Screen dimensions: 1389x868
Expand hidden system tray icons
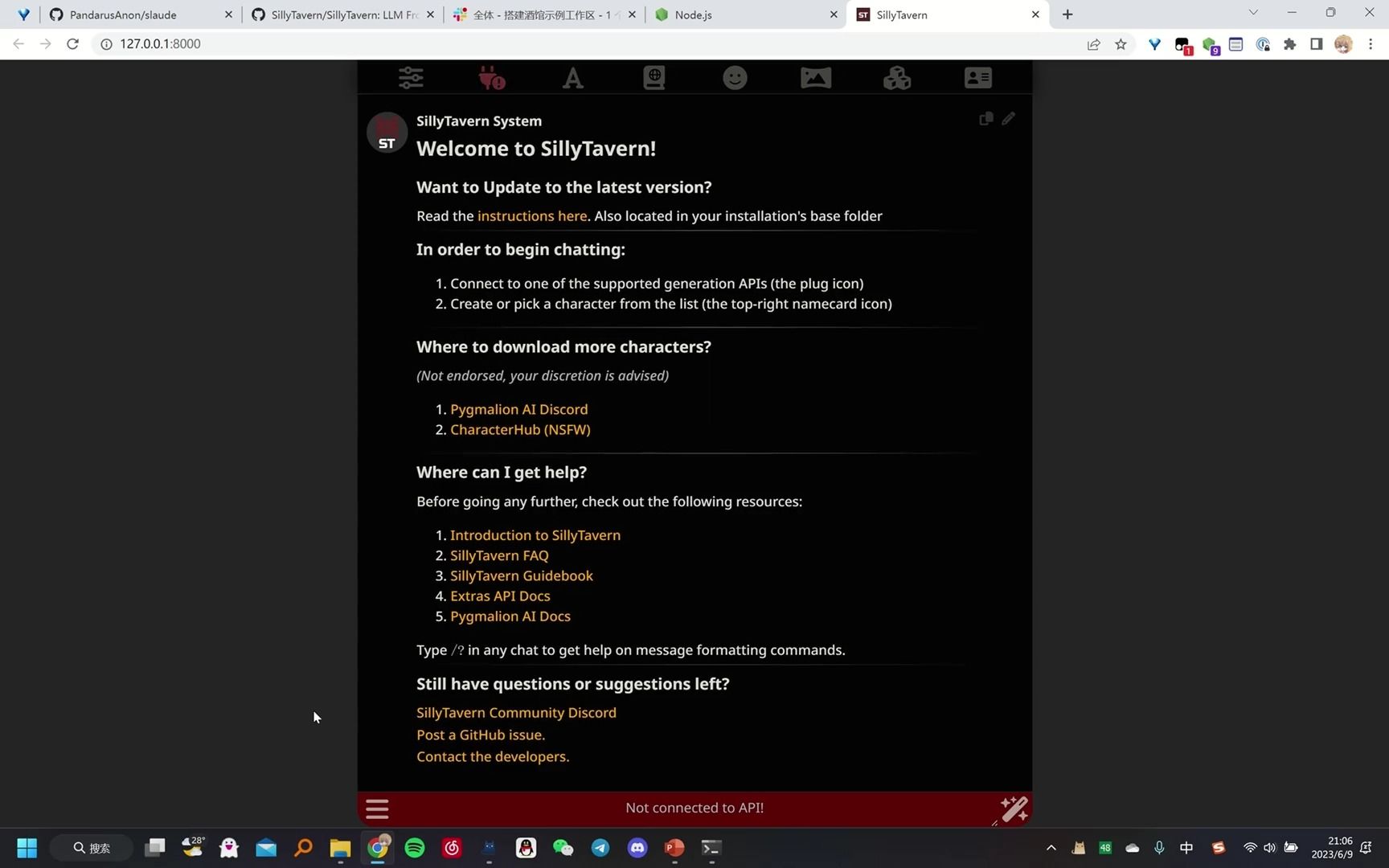1051,848
